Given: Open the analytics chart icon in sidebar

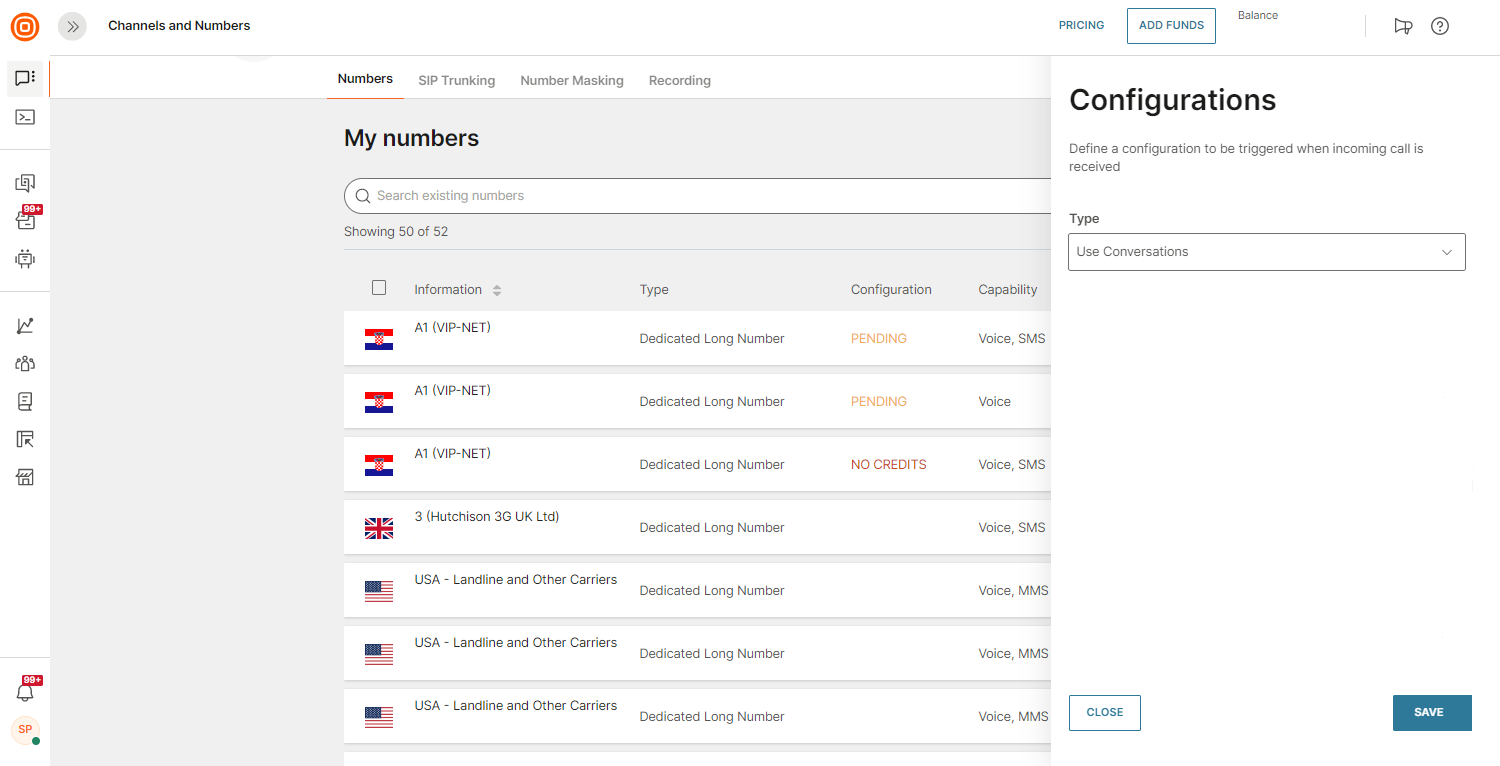Looking at the screenshot, I should point(25,326).
